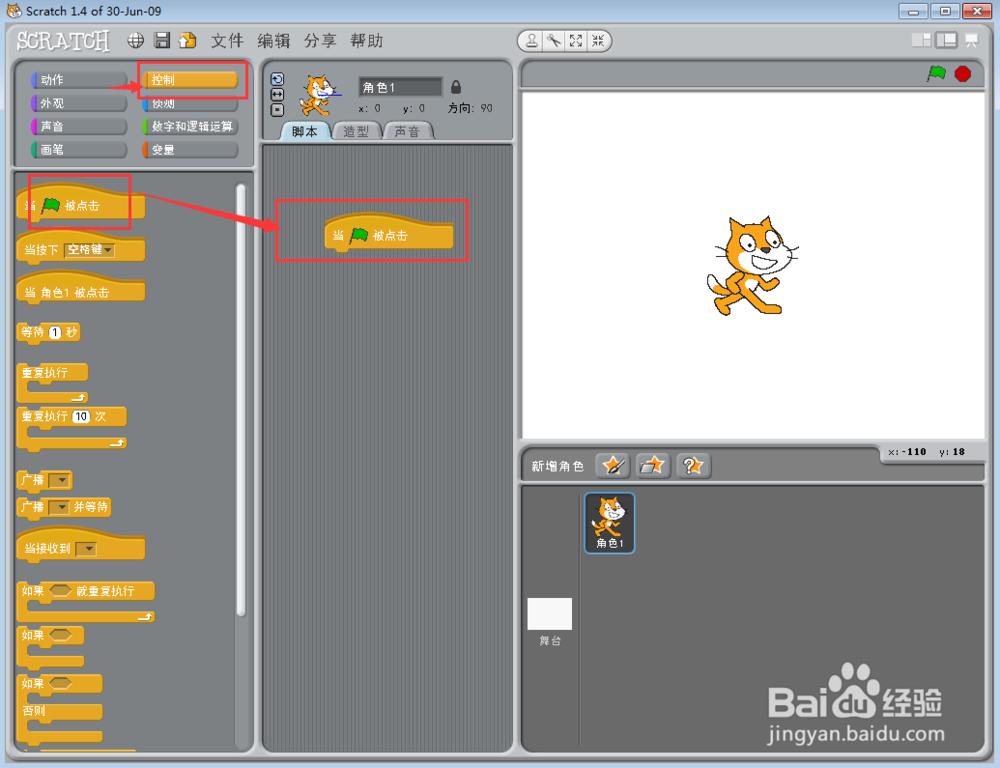Click the red stop sign button
This screenshot has width=1000, height=768.
click(x=962, y=74)
